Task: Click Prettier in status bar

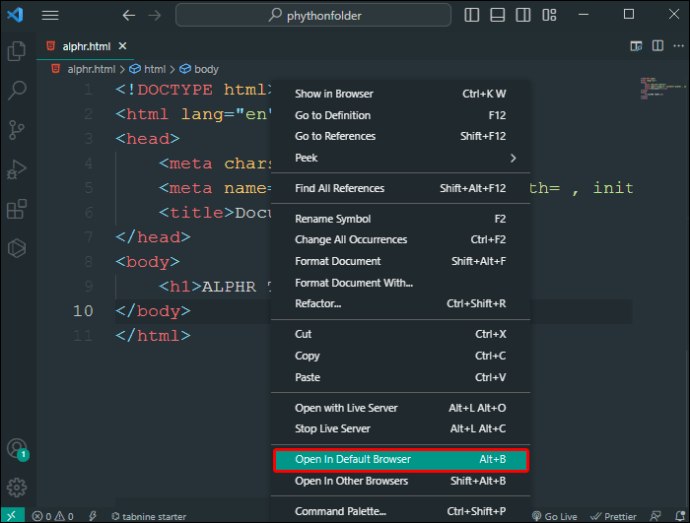Action: coord(613,516)
